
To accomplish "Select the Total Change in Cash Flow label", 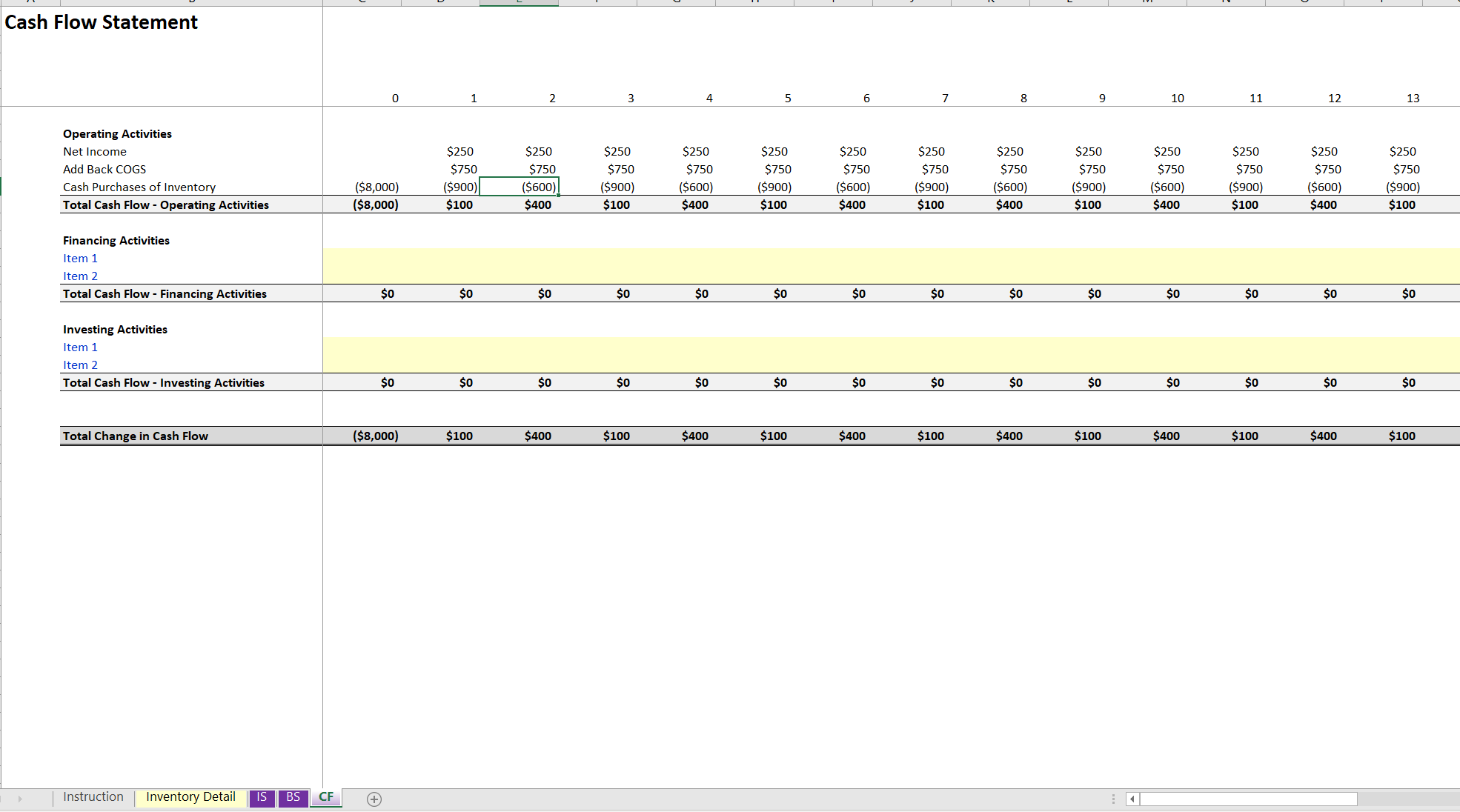I will [x=136, y=436].
